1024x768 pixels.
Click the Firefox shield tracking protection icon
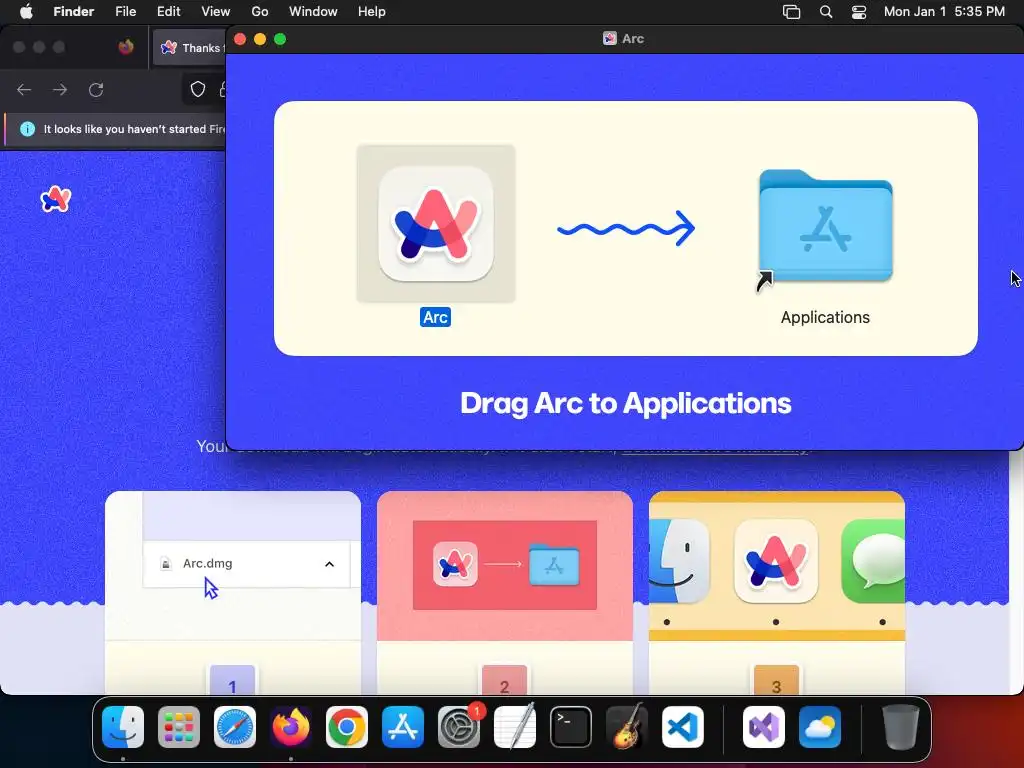coord(198,89)
